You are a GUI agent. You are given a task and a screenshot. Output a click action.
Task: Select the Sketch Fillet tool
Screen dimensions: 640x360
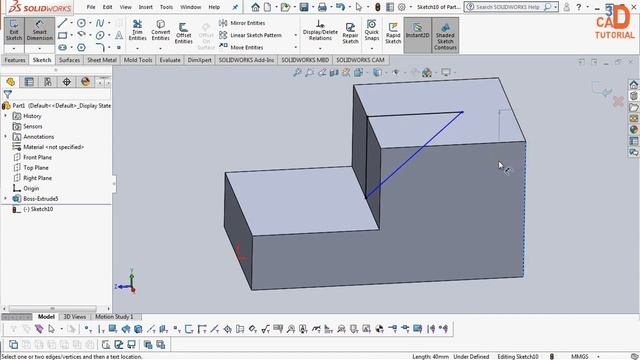(100, 48)
